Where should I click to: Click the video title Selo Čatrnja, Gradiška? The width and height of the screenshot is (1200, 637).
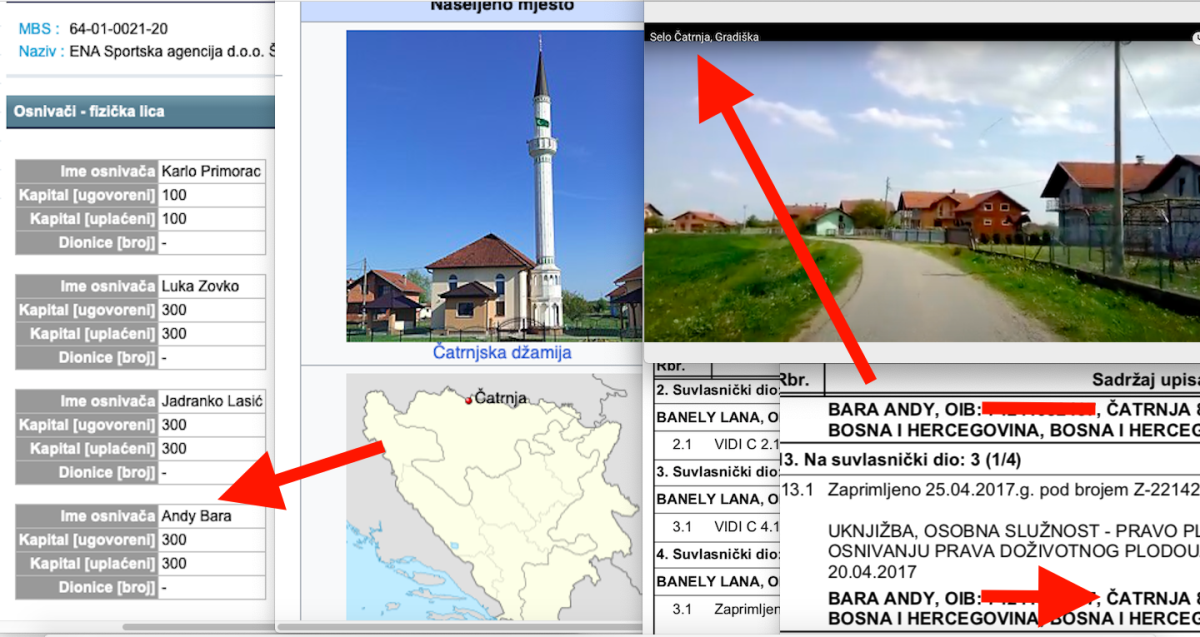pyautogui.click(x=704, y=37)
